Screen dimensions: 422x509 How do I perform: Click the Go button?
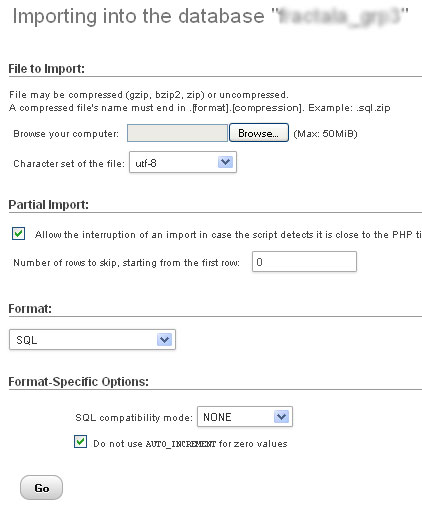point(41,488)
